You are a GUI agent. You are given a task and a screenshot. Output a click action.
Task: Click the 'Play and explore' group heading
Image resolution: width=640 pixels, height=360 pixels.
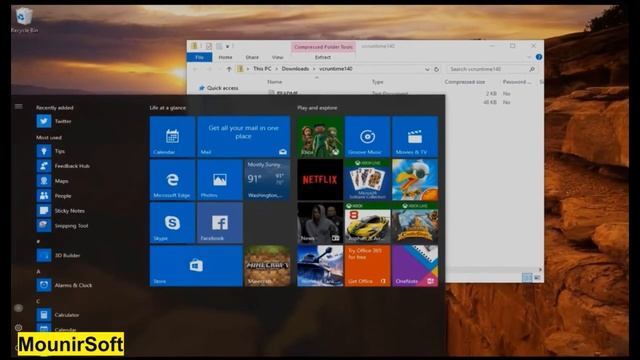317,108
